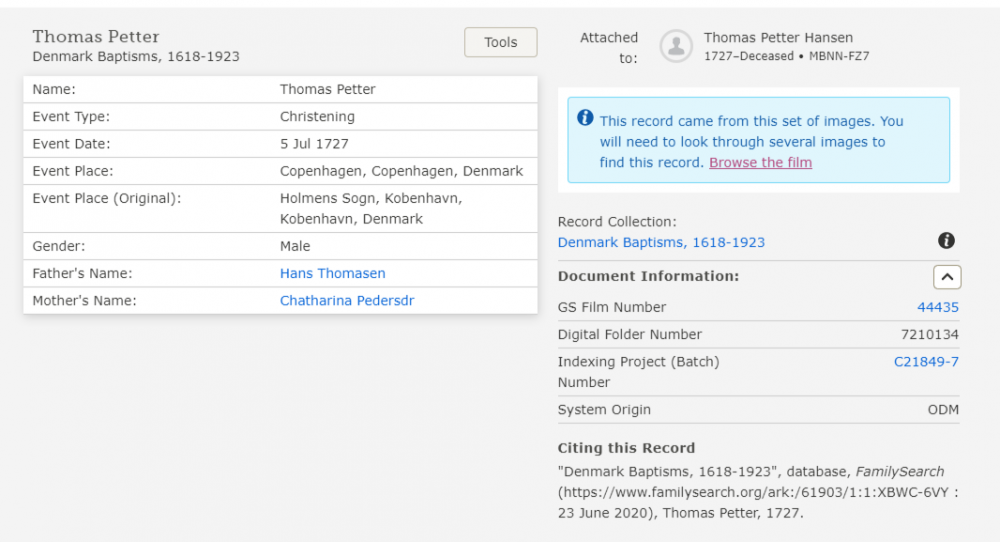Click the Thomas Petter record title heading
This screenshot has width=1000, height=542.
tap(96, 37)
